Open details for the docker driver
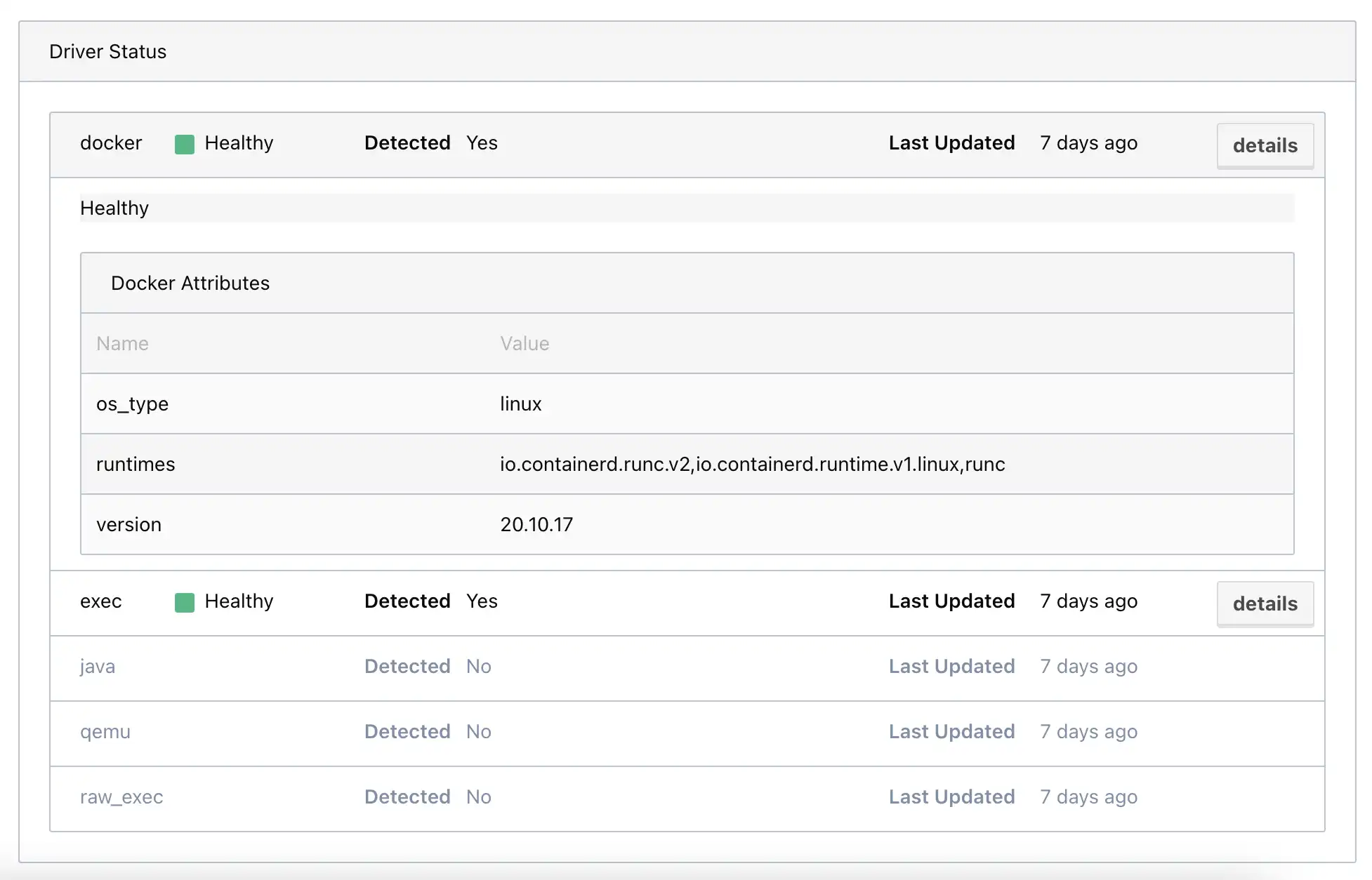Screen dimensions: 1372x880 coord(1265,145)
